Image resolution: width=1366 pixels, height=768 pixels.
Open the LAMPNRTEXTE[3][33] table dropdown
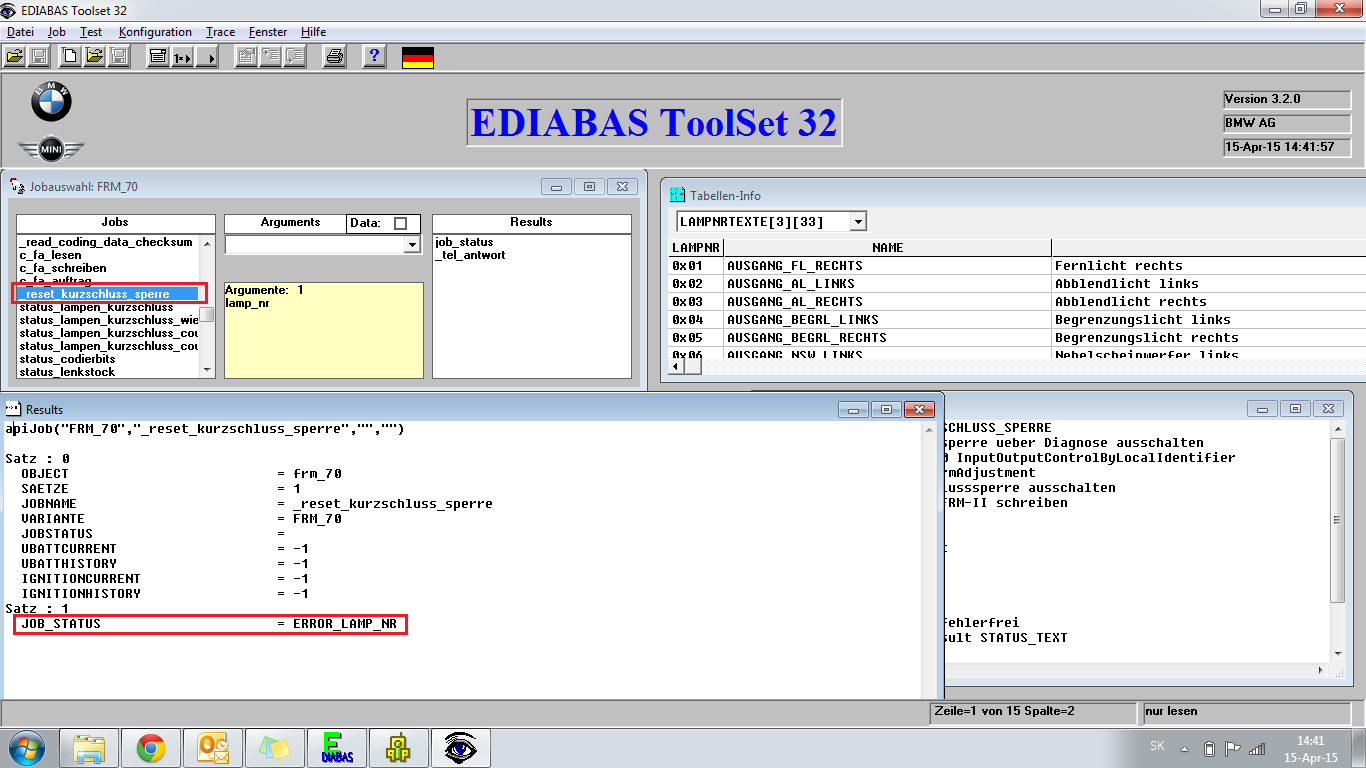click(858, 221)
